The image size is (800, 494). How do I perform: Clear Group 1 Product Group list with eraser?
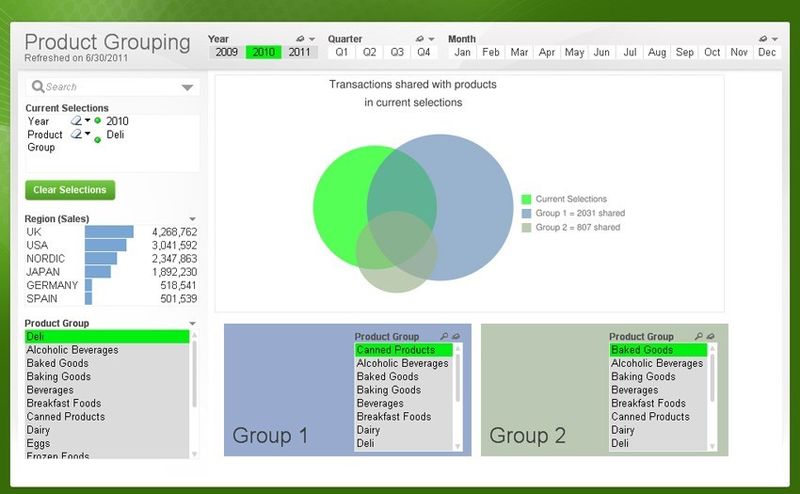[456, 336]
